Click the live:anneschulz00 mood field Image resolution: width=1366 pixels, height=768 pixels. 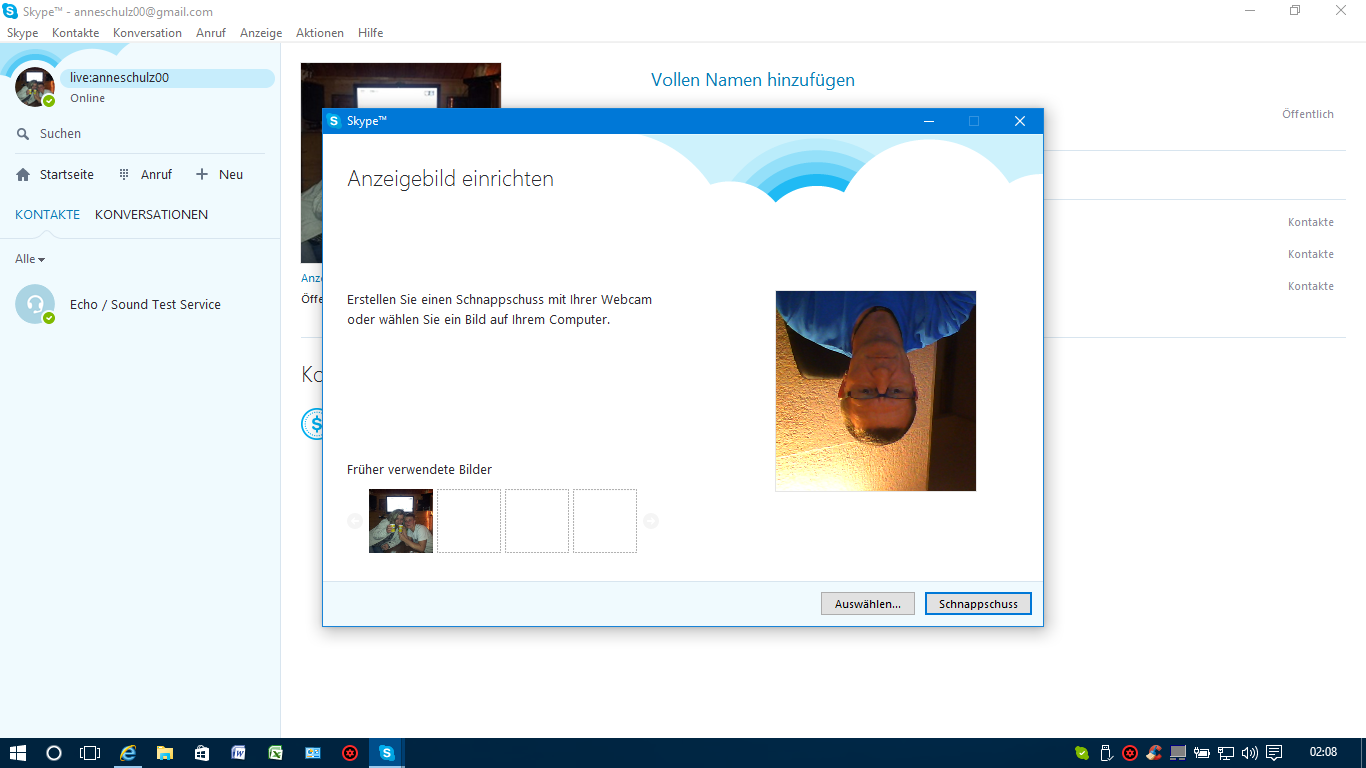coord(167,78)
